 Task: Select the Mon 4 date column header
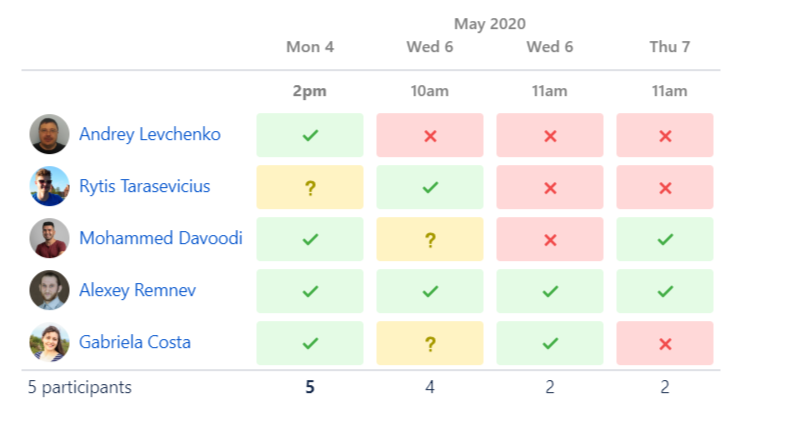310,47
